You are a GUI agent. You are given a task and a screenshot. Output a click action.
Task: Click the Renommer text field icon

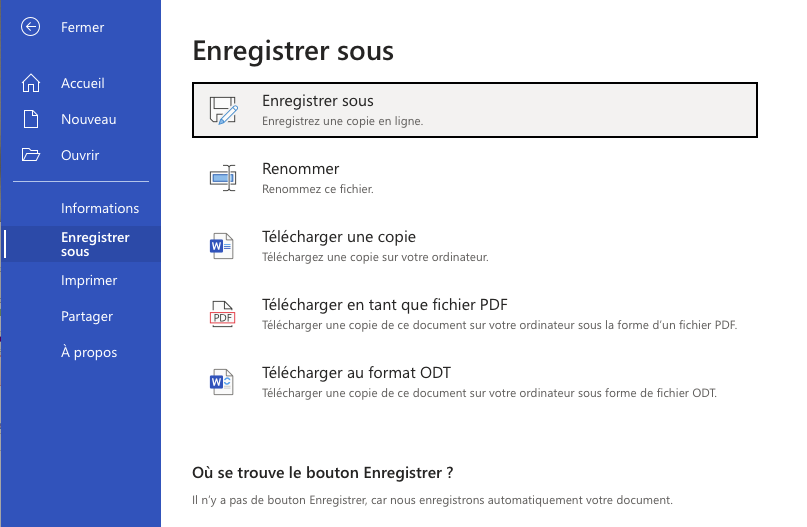pyautogui.click(x=223, y=178)
